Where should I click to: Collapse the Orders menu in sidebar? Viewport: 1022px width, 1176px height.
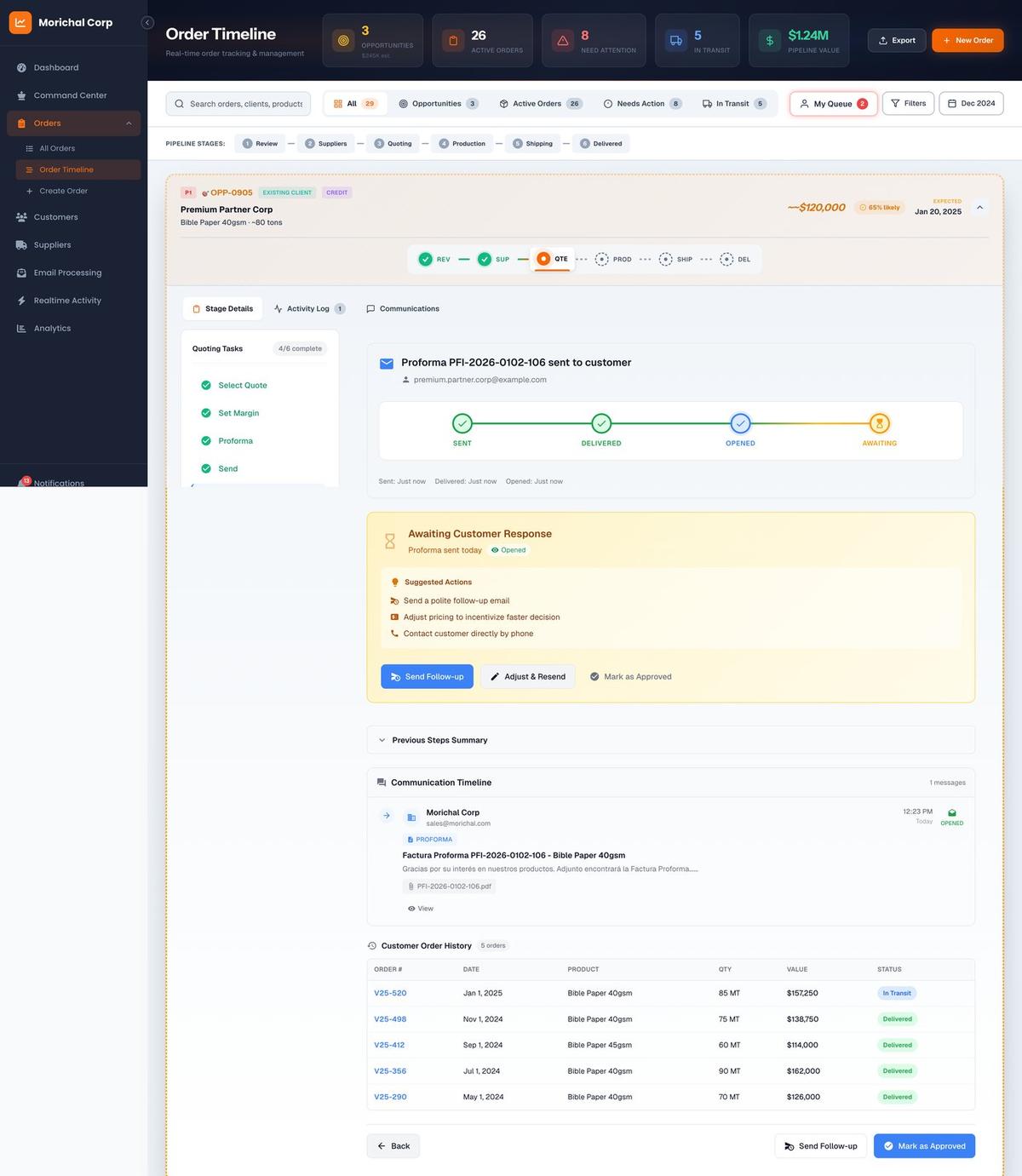pyautogui.click(x=129, y=123)
